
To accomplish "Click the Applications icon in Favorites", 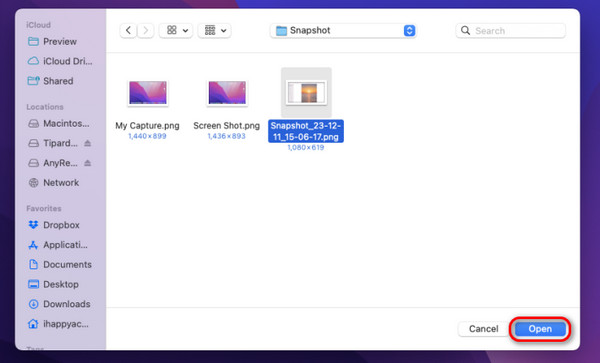I will 33,245.
